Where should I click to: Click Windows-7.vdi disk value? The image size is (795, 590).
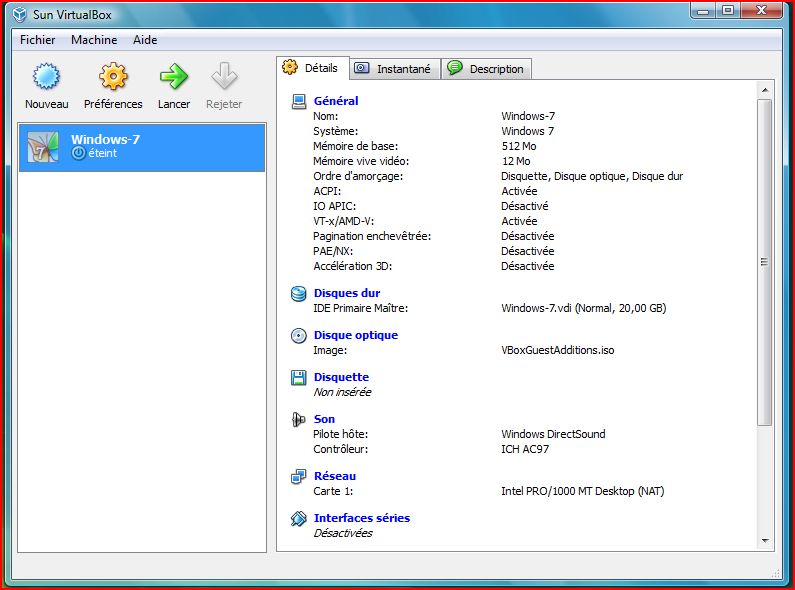pos(584,308)
